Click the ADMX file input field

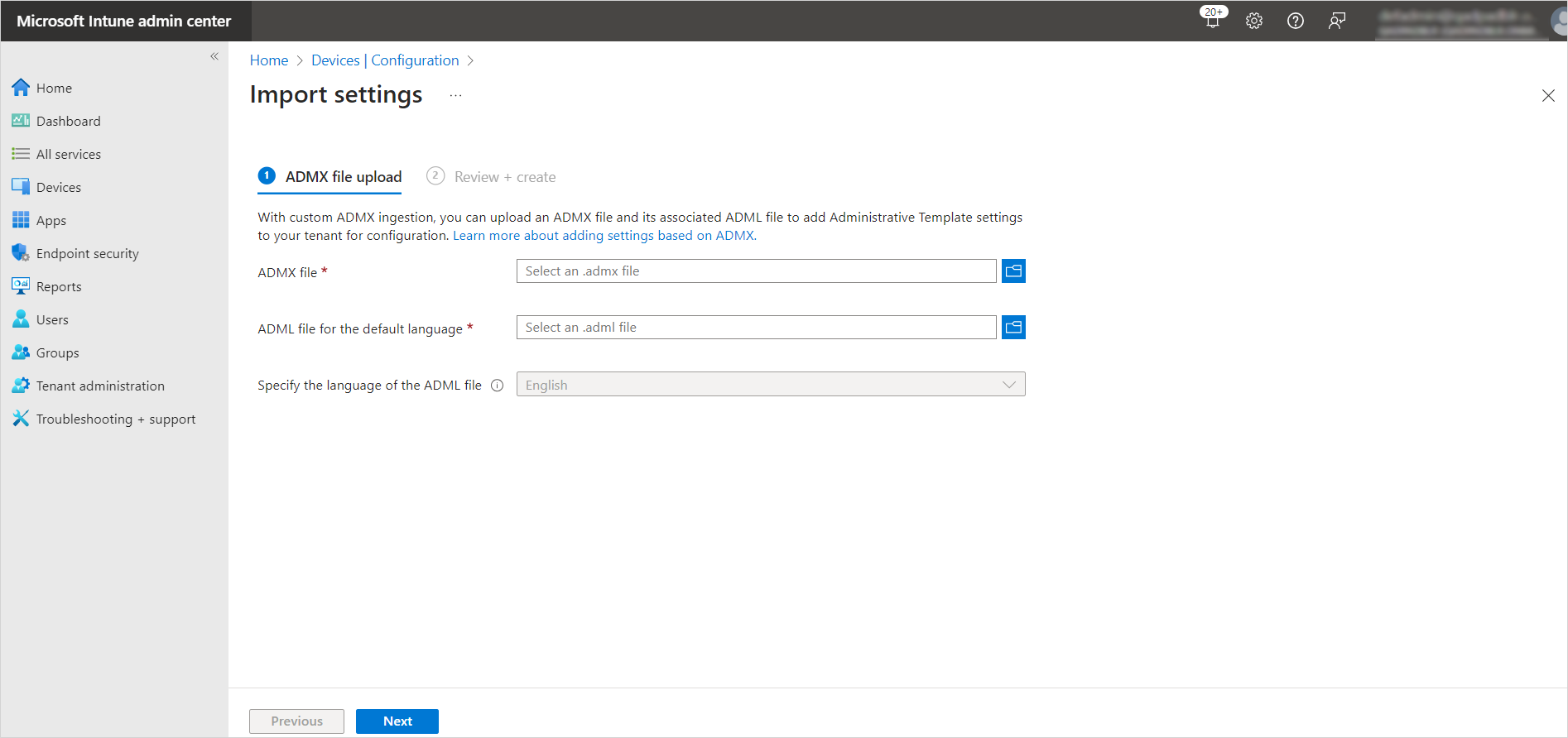coord(756,271)
